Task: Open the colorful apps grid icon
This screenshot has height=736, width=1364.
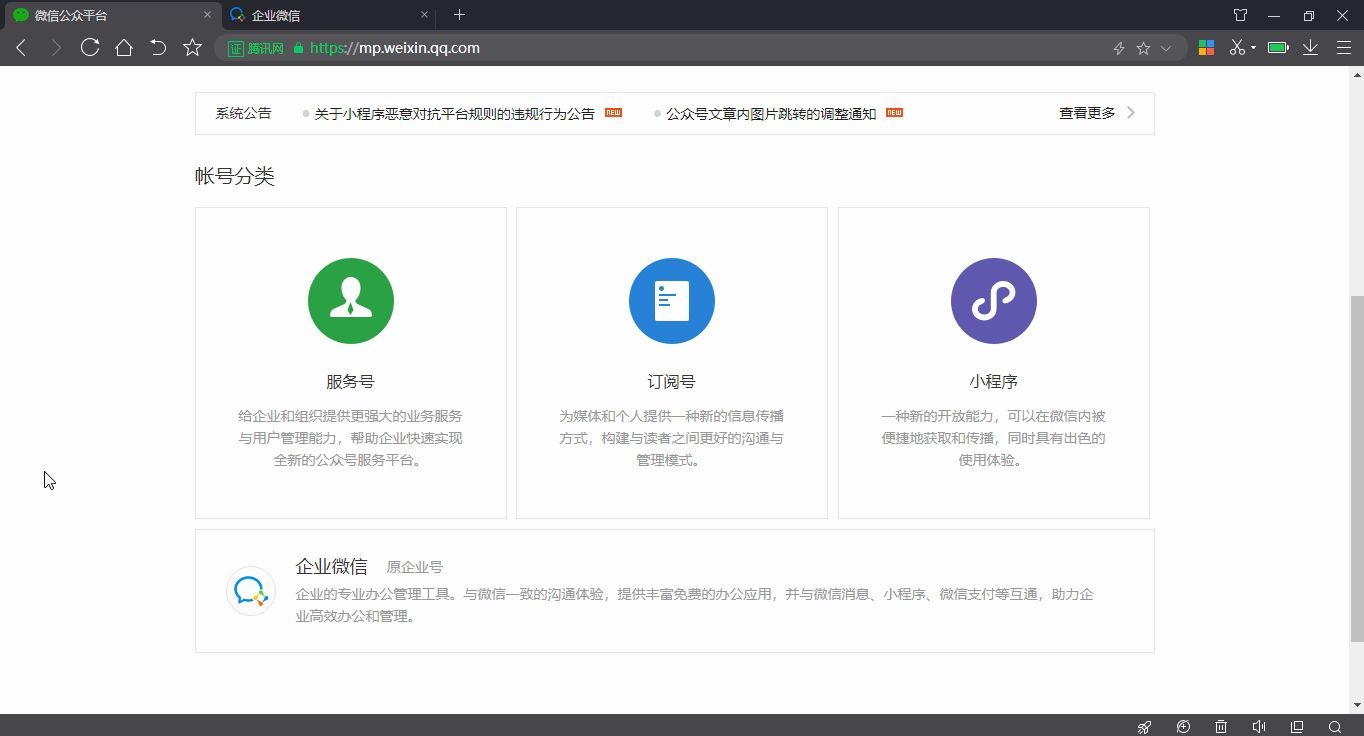Action: click(1206, 48)
